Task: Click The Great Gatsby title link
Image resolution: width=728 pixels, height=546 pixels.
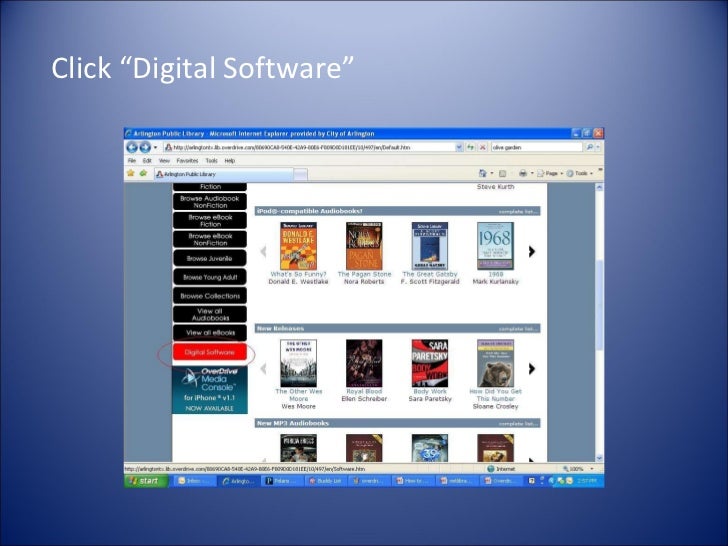Action: click(430, 274)
